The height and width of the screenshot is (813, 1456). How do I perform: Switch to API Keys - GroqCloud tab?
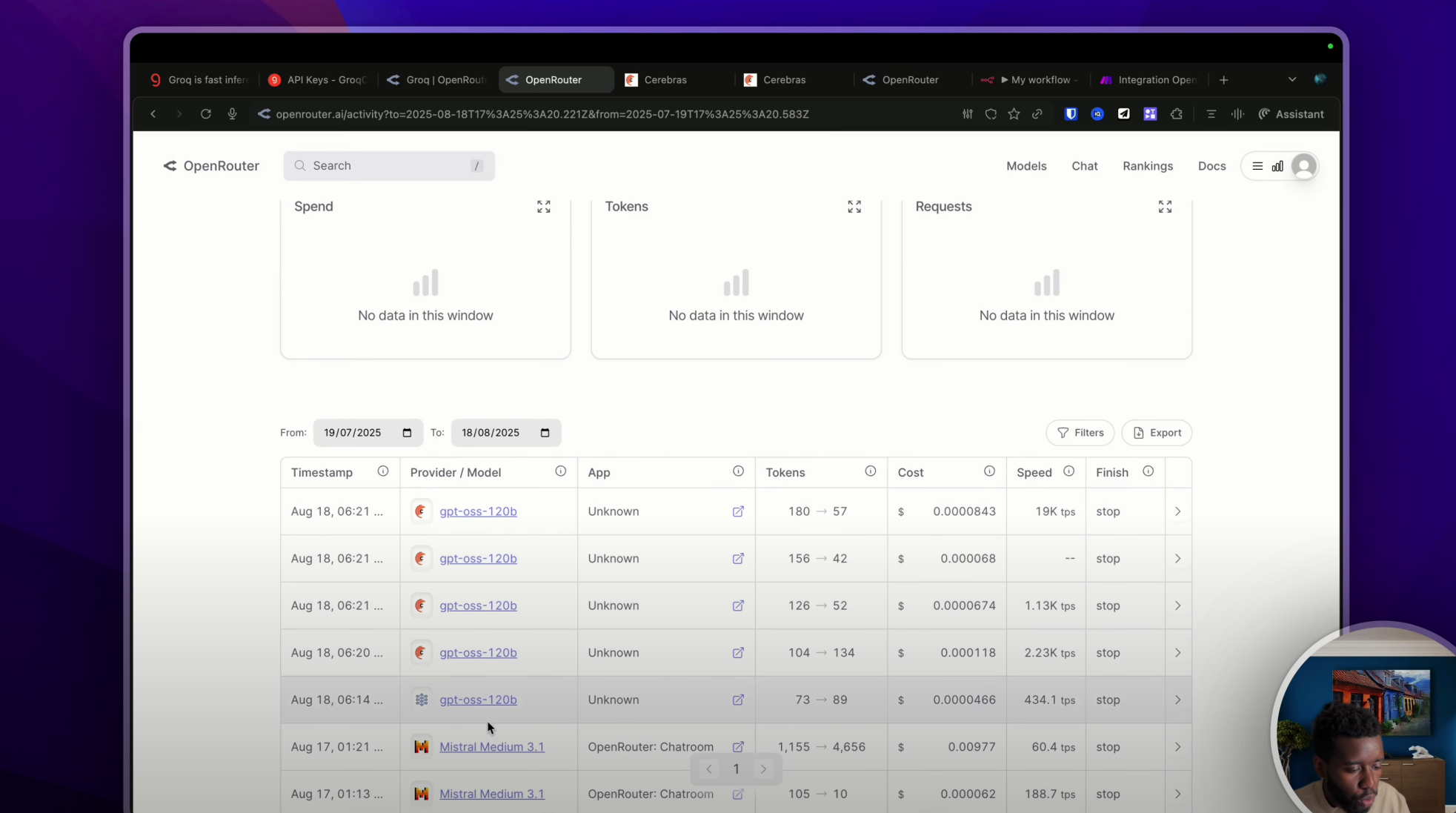319,79
